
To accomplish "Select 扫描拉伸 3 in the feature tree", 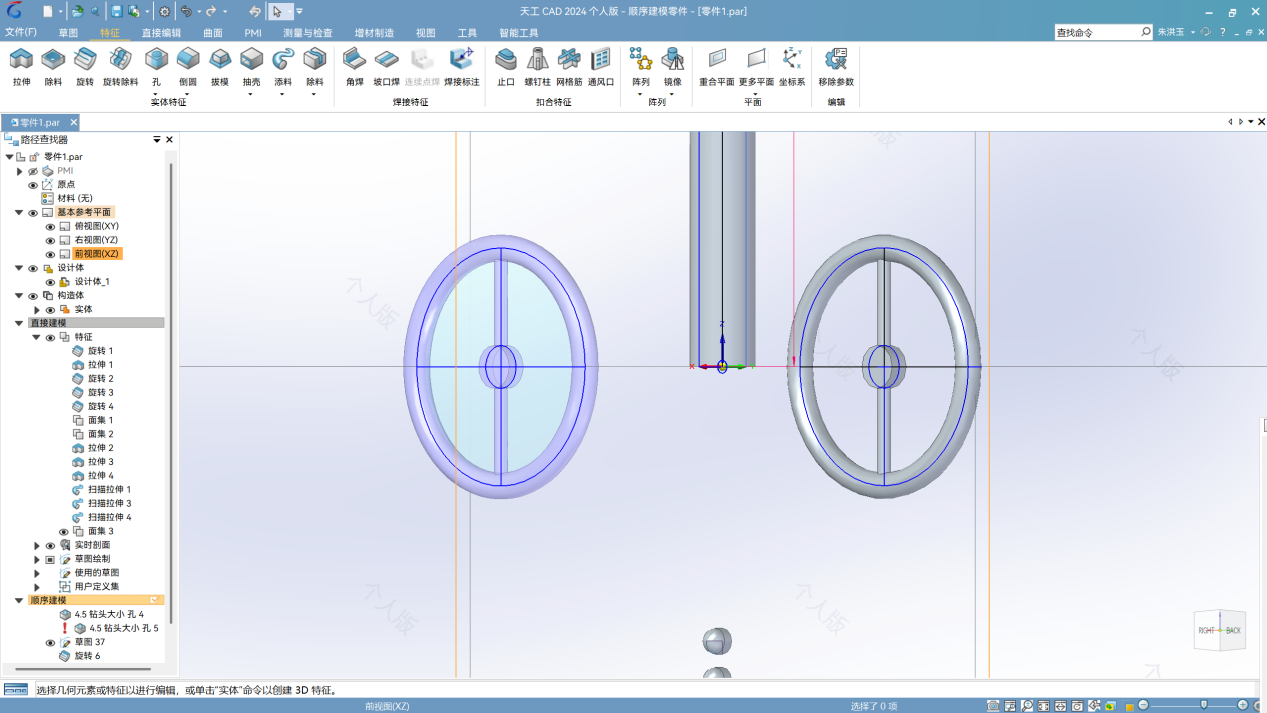I will click(101, 504).
